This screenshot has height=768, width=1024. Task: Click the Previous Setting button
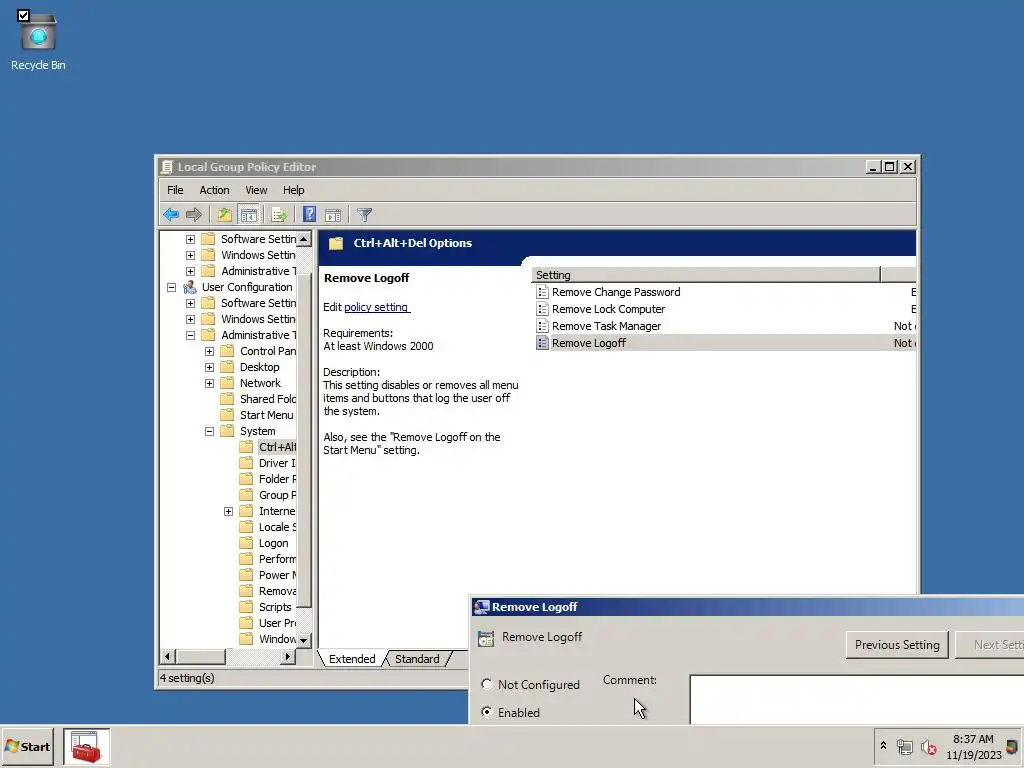897,645
